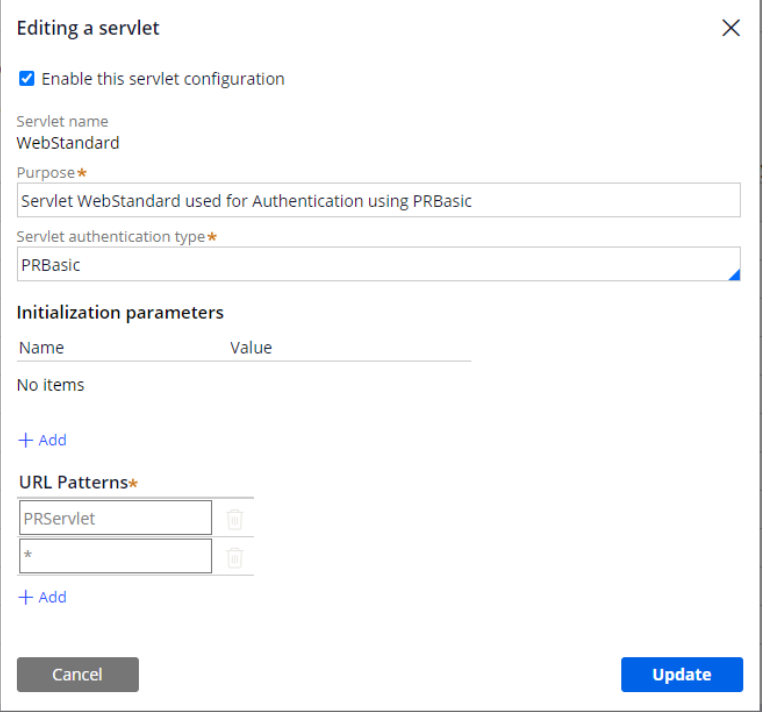Click the blue corner arrow on PRBasic field
The height and width of the screenshot is (712, 762).
click(x=733, y=274)
